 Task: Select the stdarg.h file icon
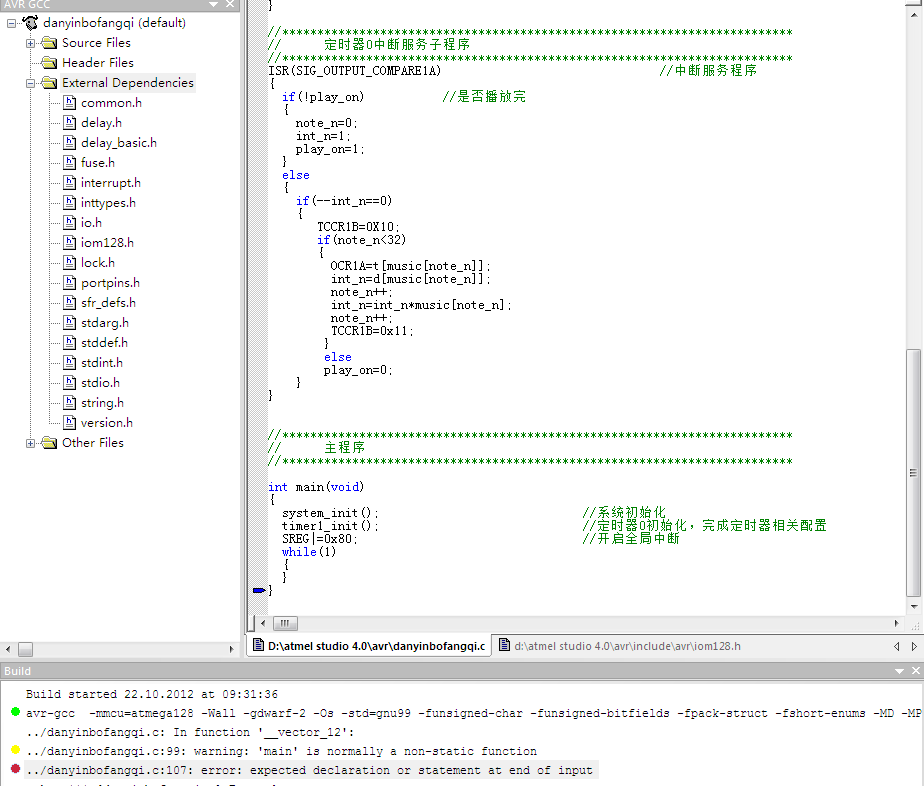tap(70, 323)
